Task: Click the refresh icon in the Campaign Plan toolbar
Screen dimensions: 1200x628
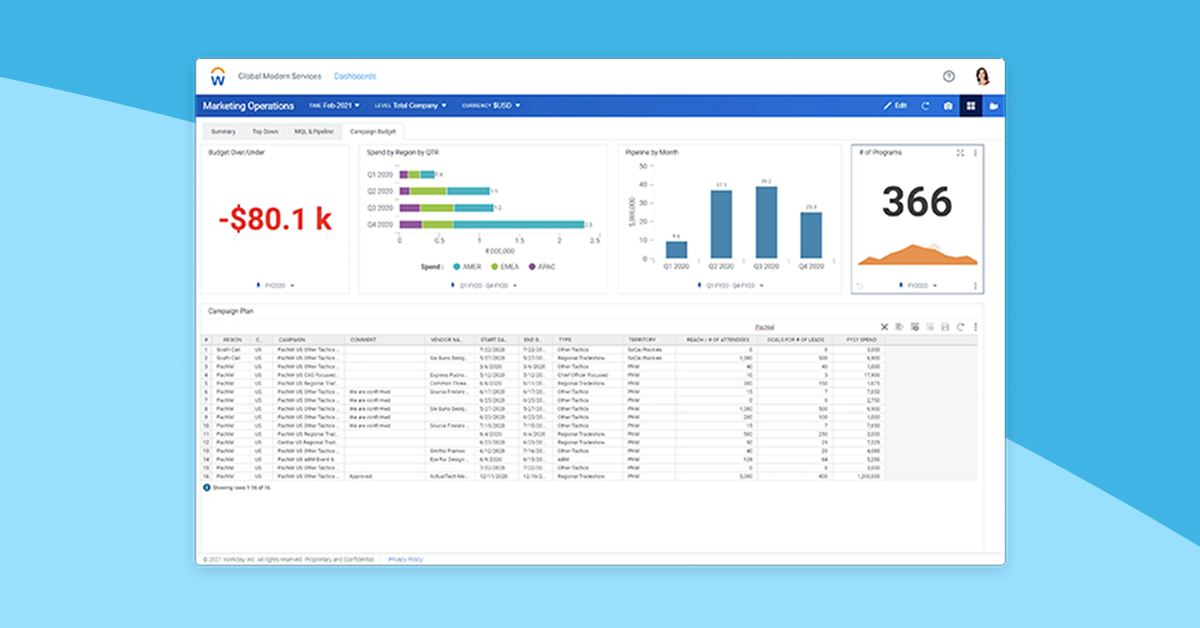Action: [x=960, y=327]
